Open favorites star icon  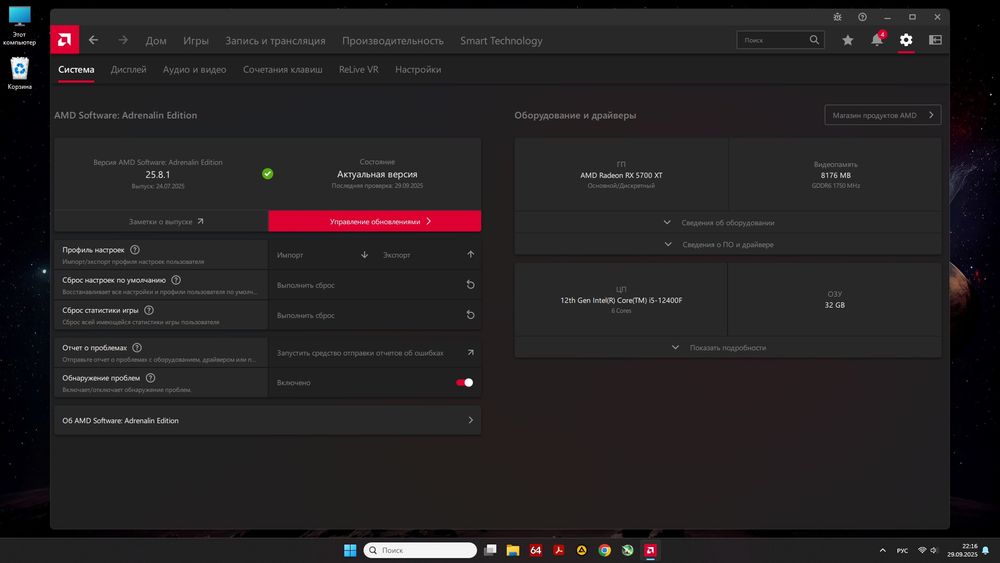click(x=848, y=40)
